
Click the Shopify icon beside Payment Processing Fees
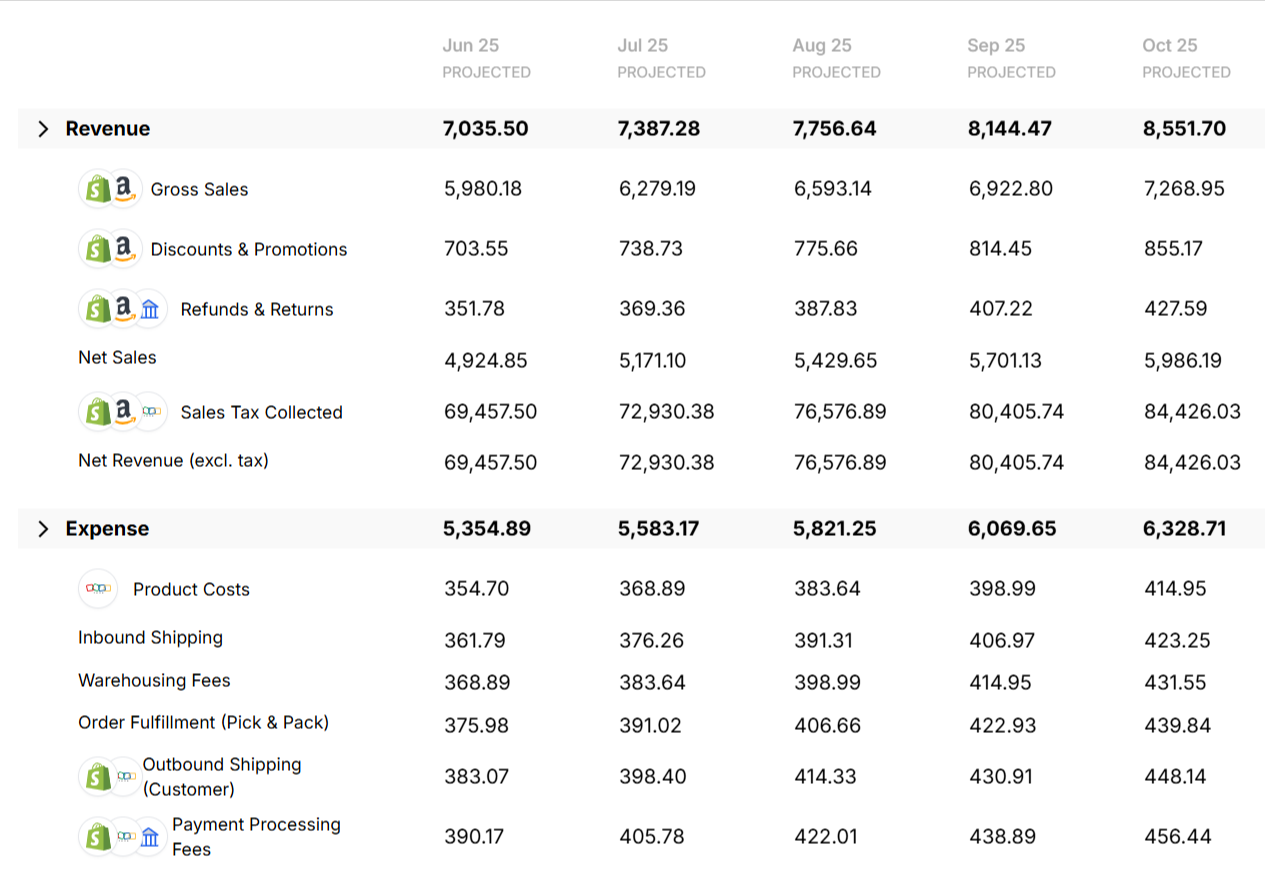click(x=97, y=837)
